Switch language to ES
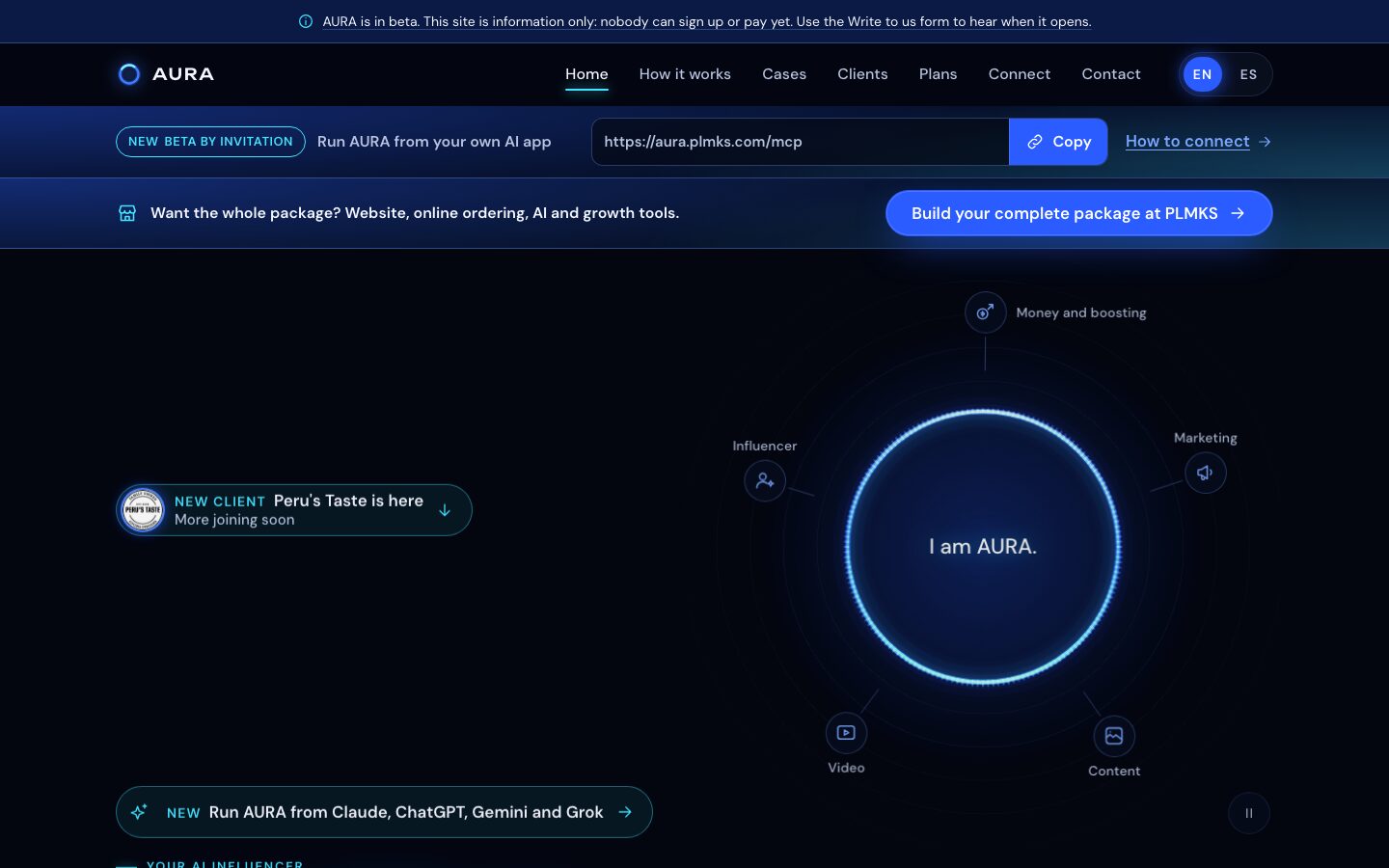Image resolution: width=1389 pixels, height=868 pixels. 1248,74
